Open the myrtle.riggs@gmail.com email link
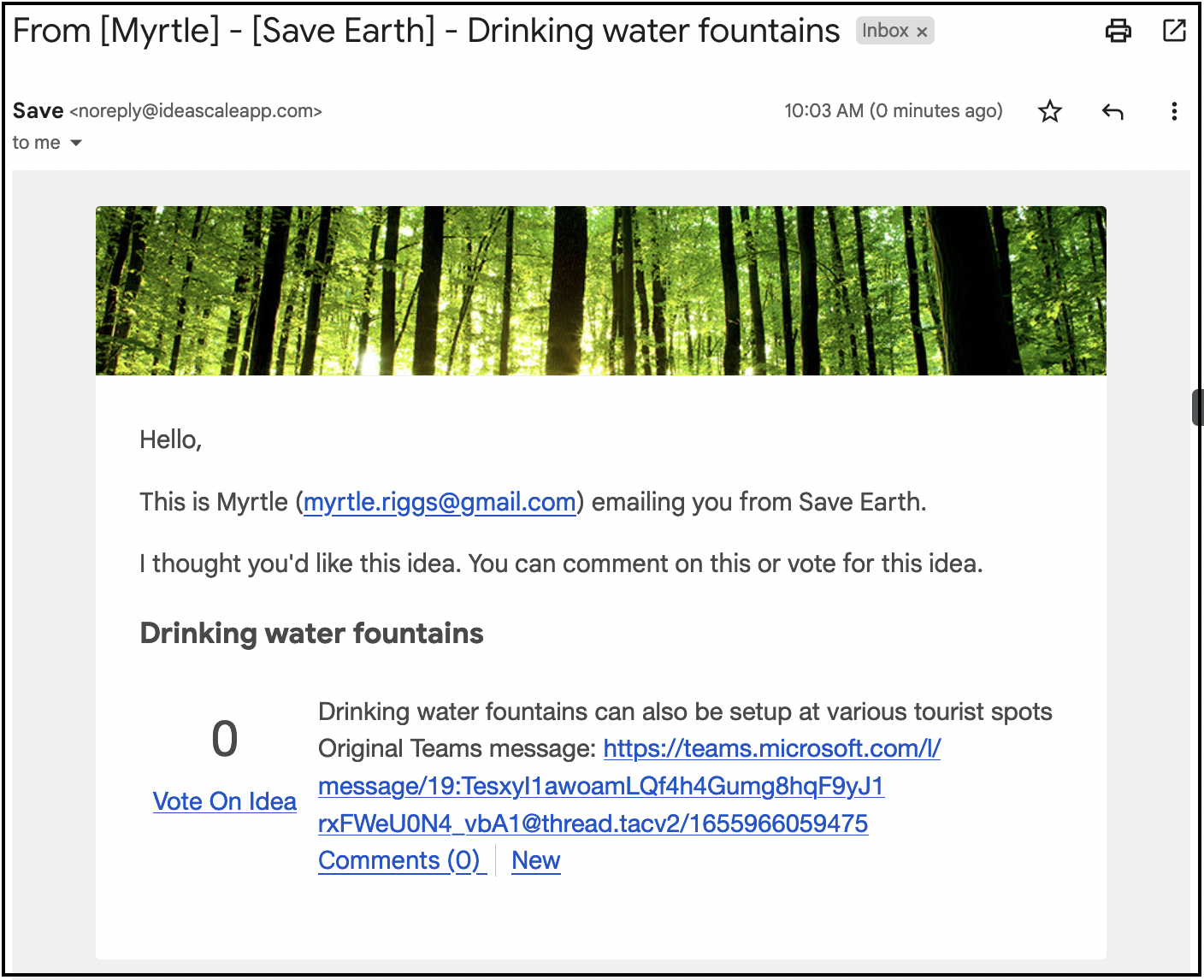The height and width of the screenshot is (980, 1204). click(x=440, y=502)
